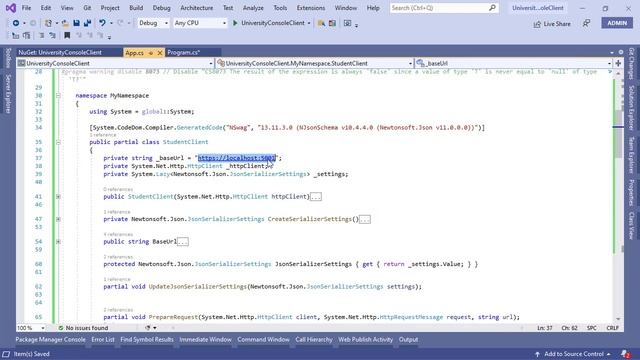Click the toolbar icon right of Find in Files
Image resolution: width=640 pixels, height=360 pixels.
coord(332,23)
